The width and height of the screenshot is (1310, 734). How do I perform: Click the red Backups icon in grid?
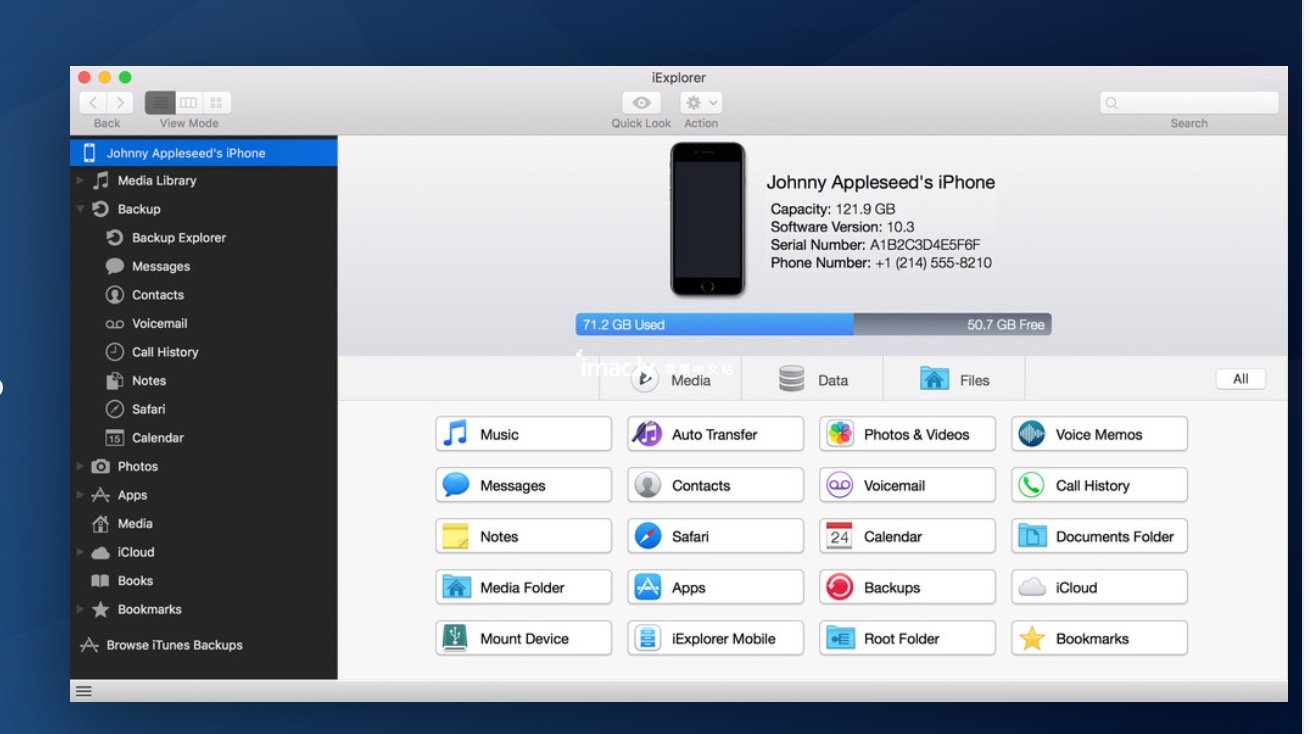pos(840,588)
